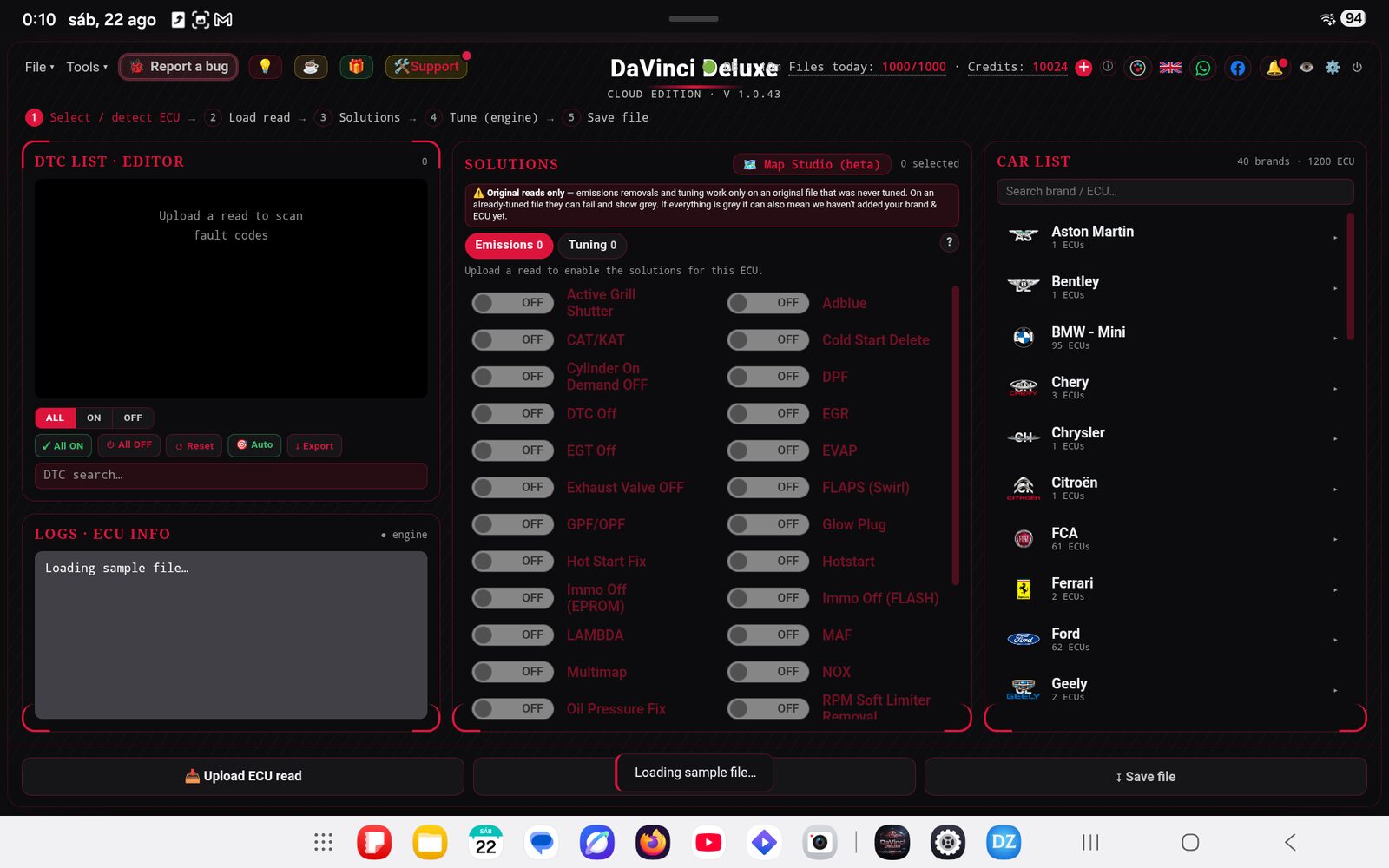Toggle the LAMBDA switch
This screenshot has height=868, width=1389.
coord(513,635)
